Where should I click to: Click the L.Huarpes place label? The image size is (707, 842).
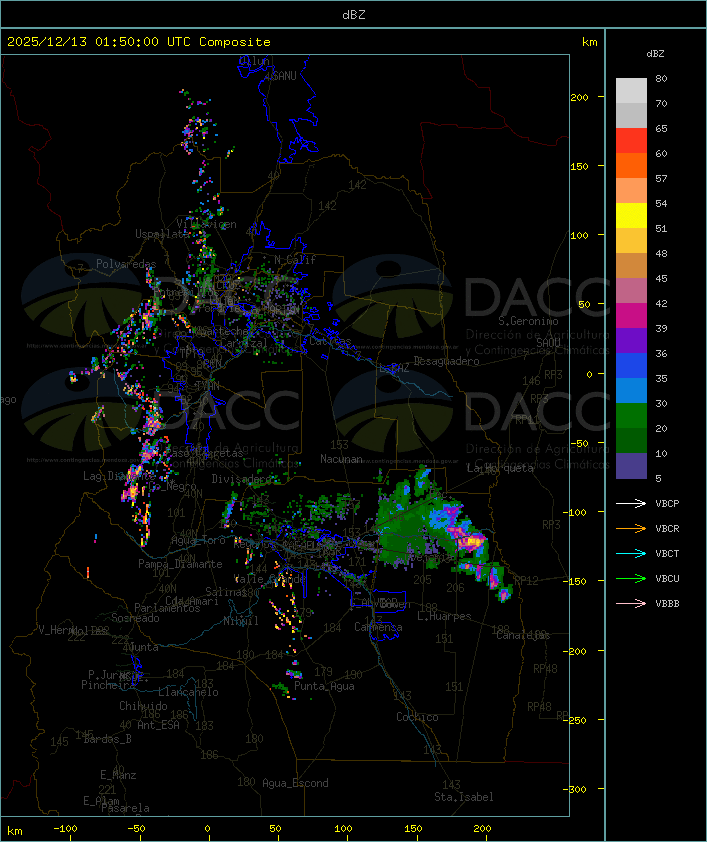pos(444,616)
